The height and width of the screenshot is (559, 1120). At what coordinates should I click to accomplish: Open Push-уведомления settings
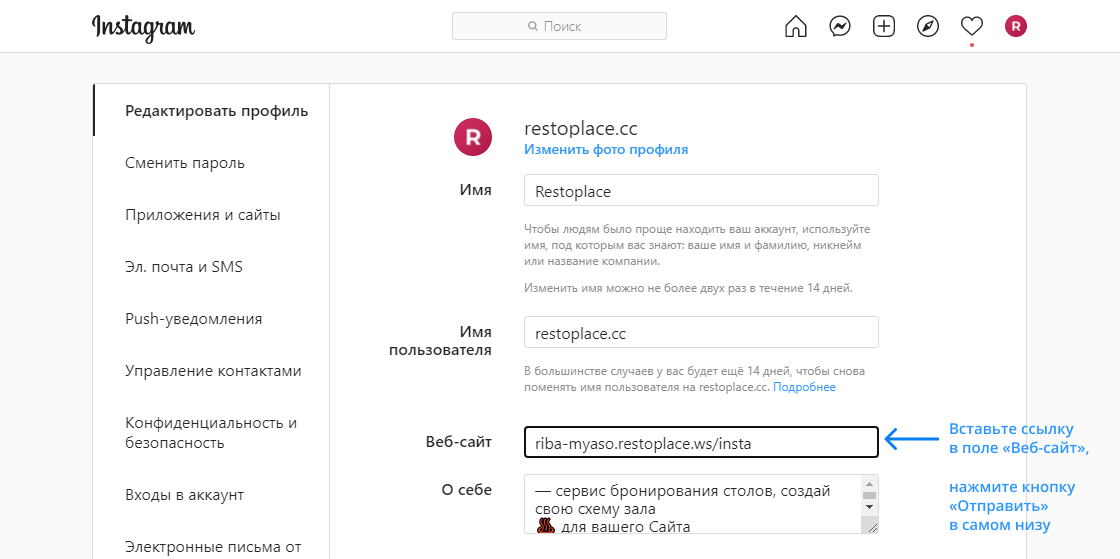pyautogui.click(x=193, y=319)
